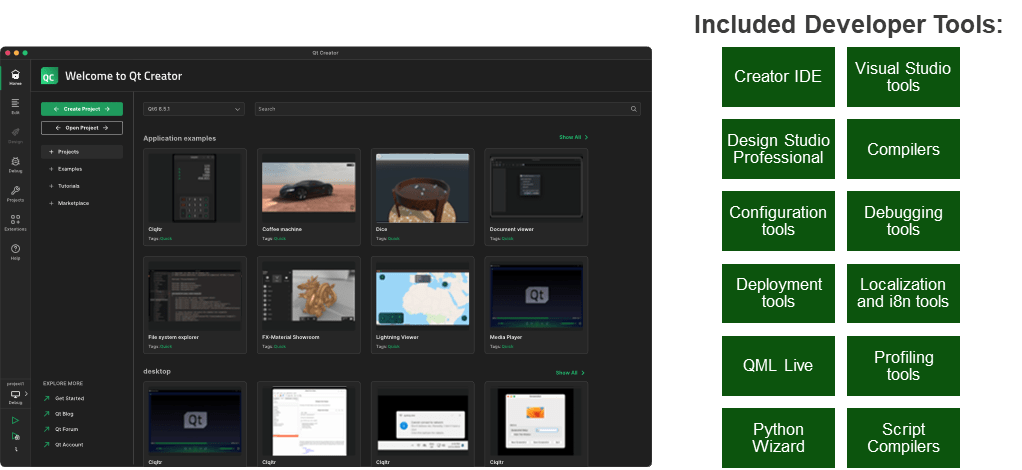
Task: Open the Projects wrench icon
Action: coord(15,192)
